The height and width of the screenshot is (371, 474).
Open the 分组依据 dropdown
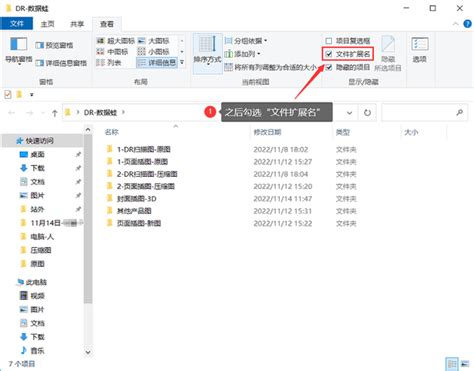coord(246,41)
